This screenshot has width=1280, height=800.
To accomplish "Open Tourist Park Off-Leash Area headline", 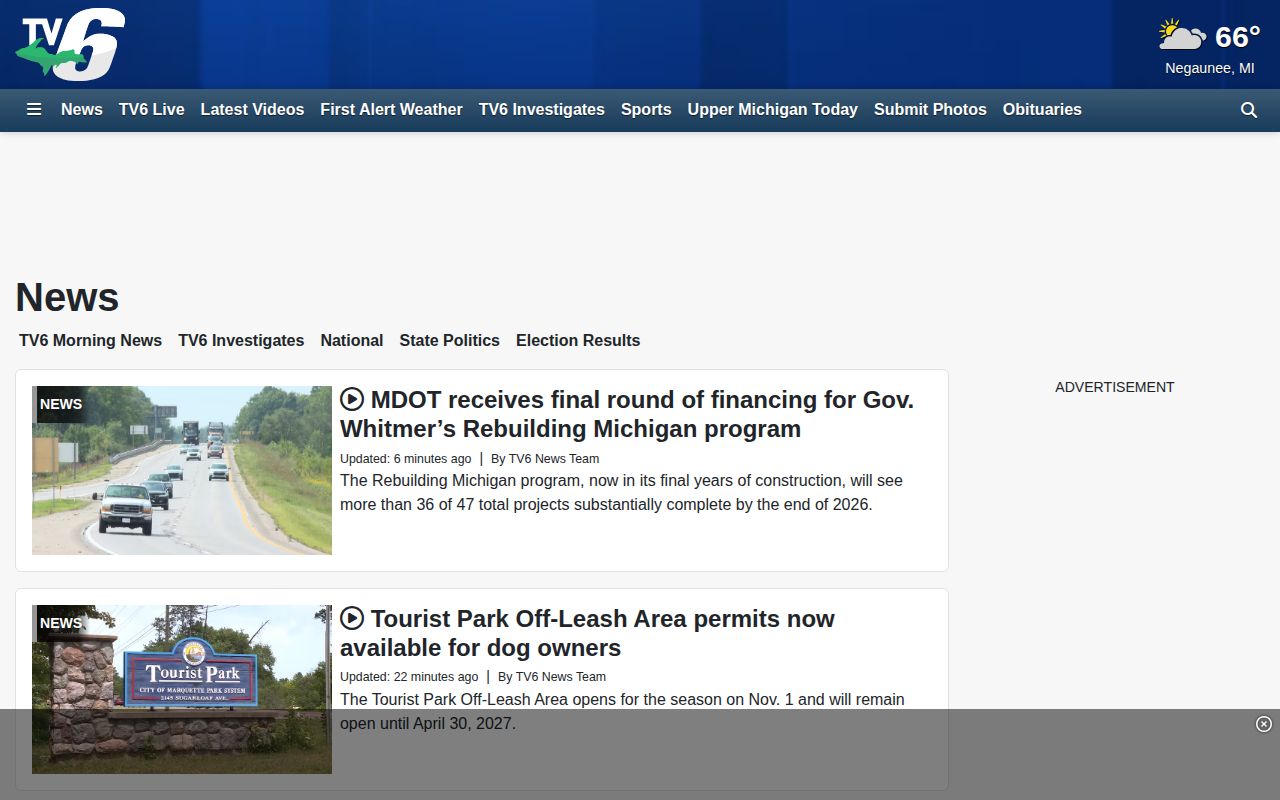I will coord(587,633).
